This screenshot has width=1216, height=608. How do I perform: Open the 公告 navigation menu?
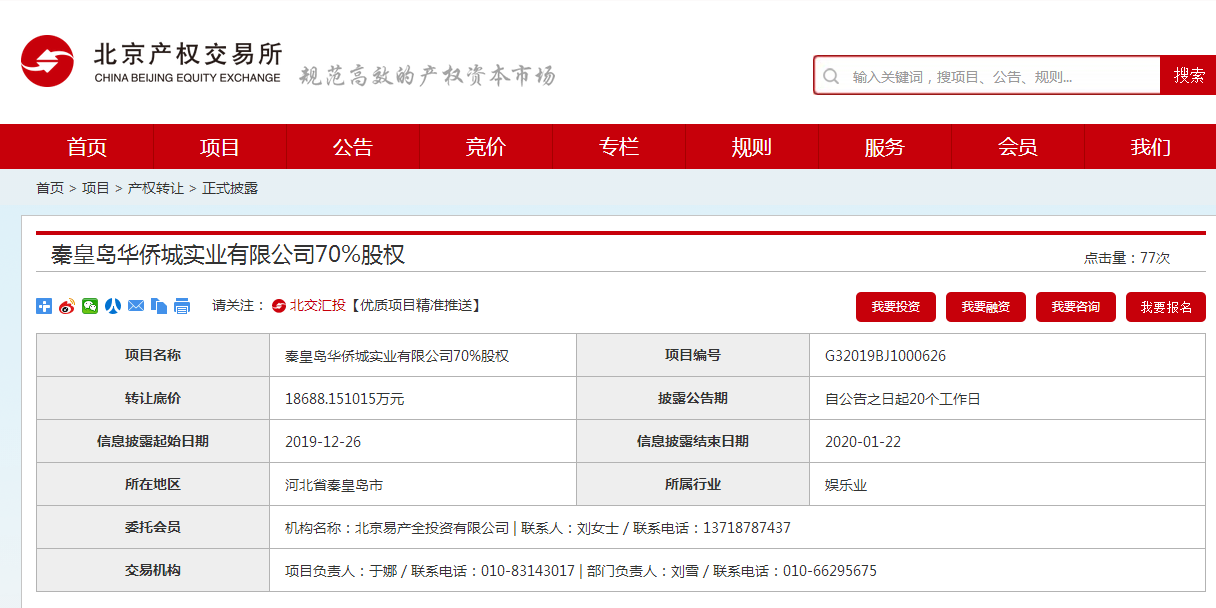[x=353, y=147]
